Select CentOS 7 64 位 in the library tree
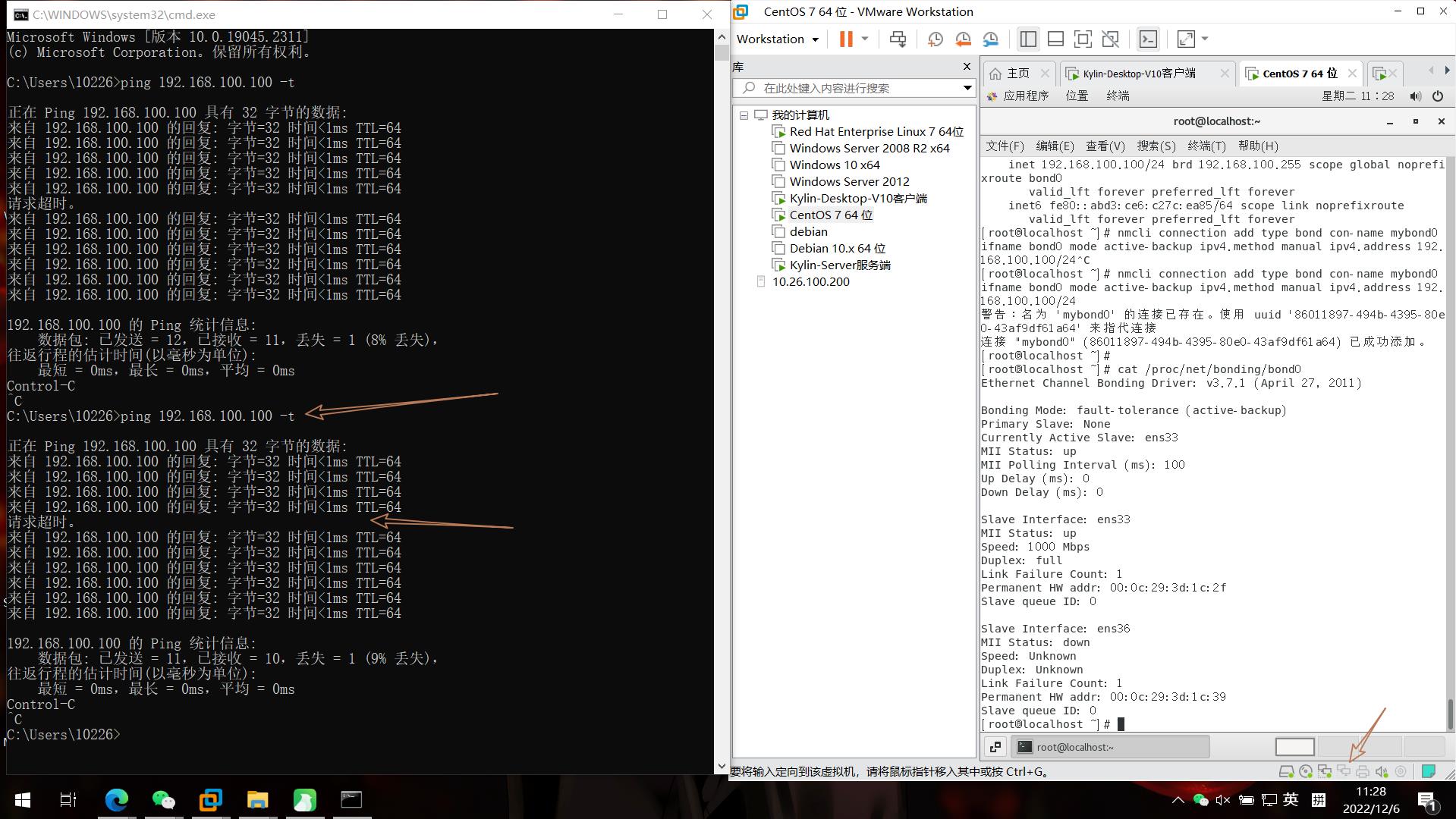This screenshot has height=819, width=1456. click(822, 215)
